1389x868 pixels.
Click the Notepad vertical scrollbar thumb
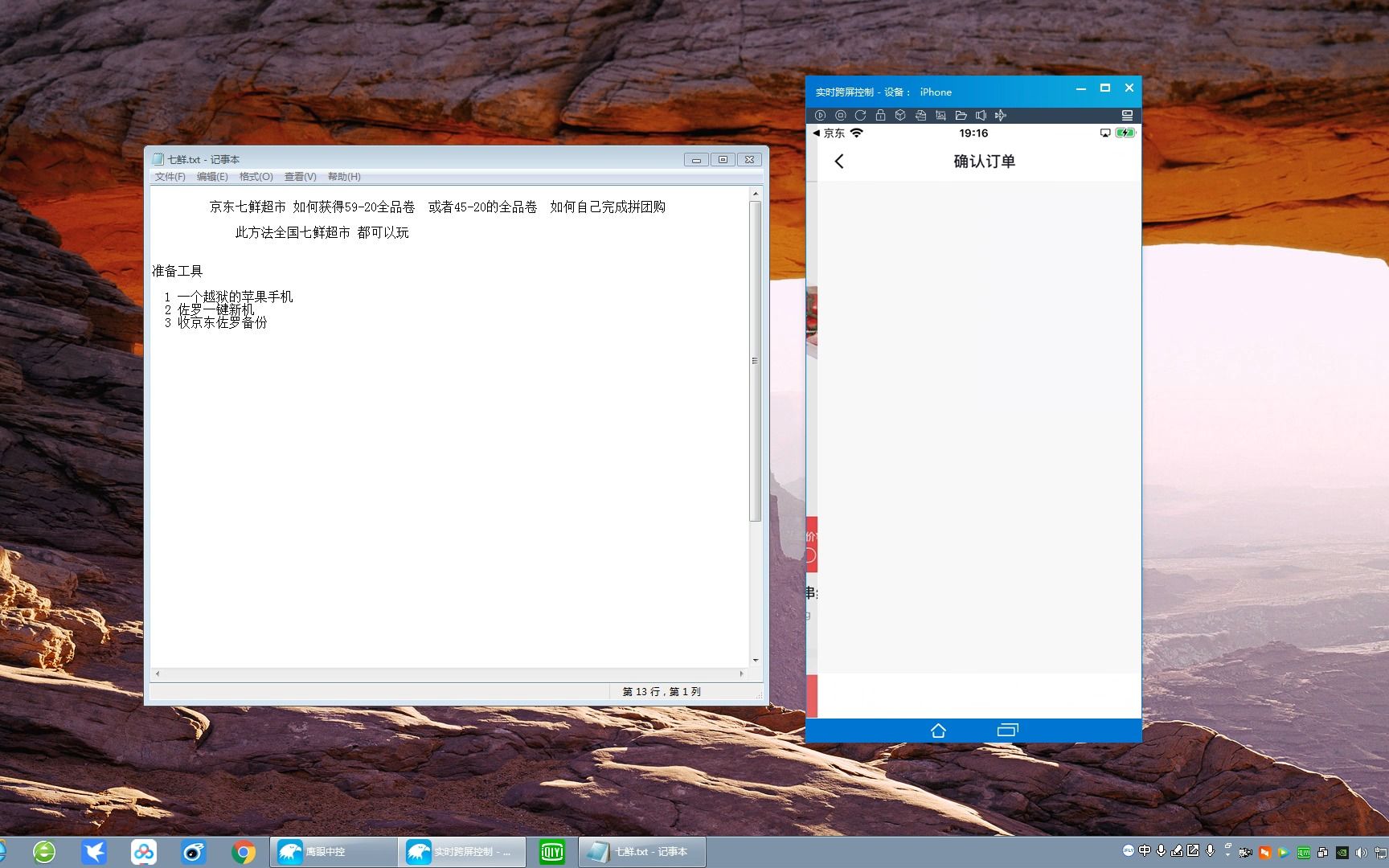tap(755, 361)
